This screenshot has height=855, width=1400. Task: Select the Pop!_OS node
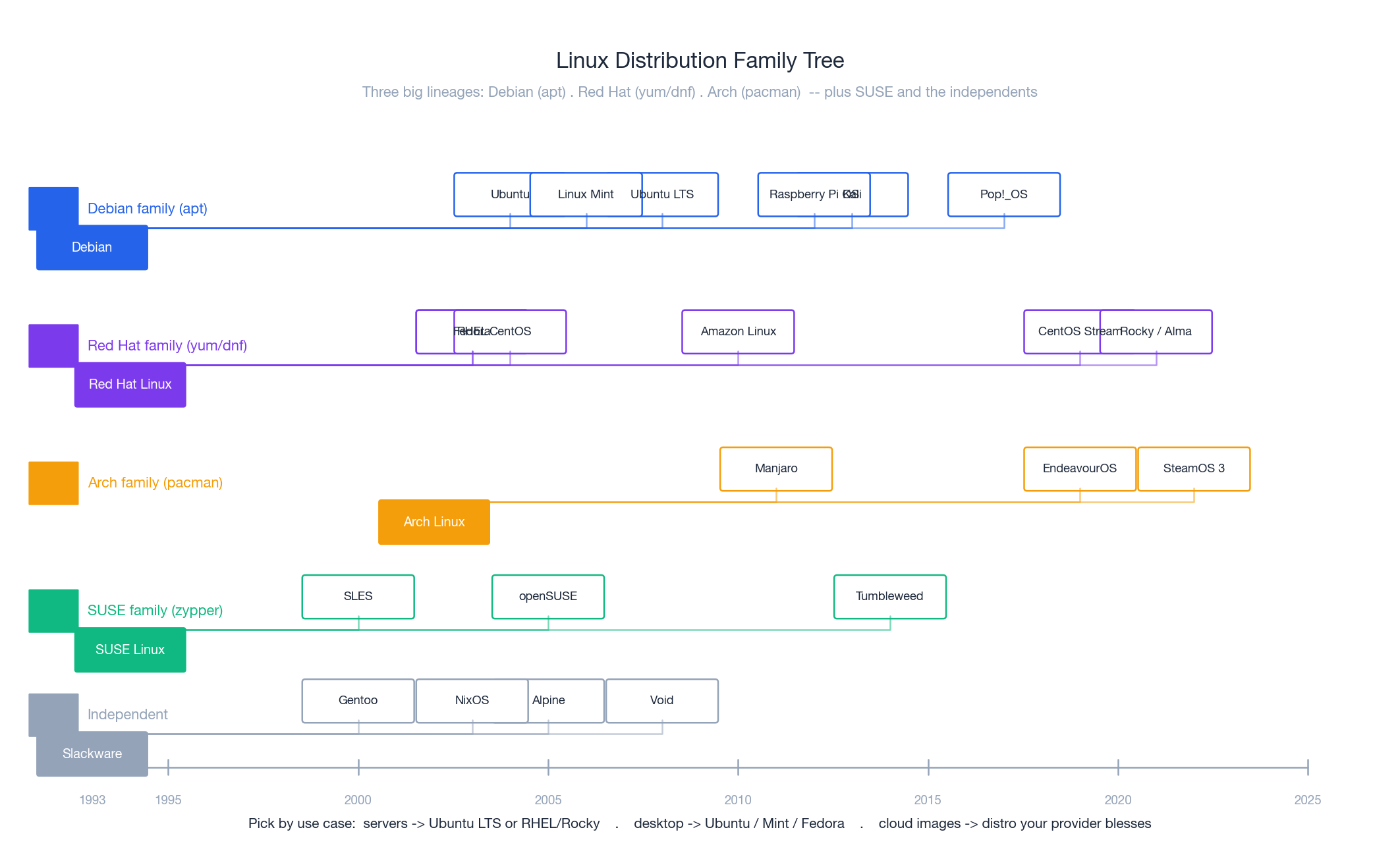coord(1003,194)
